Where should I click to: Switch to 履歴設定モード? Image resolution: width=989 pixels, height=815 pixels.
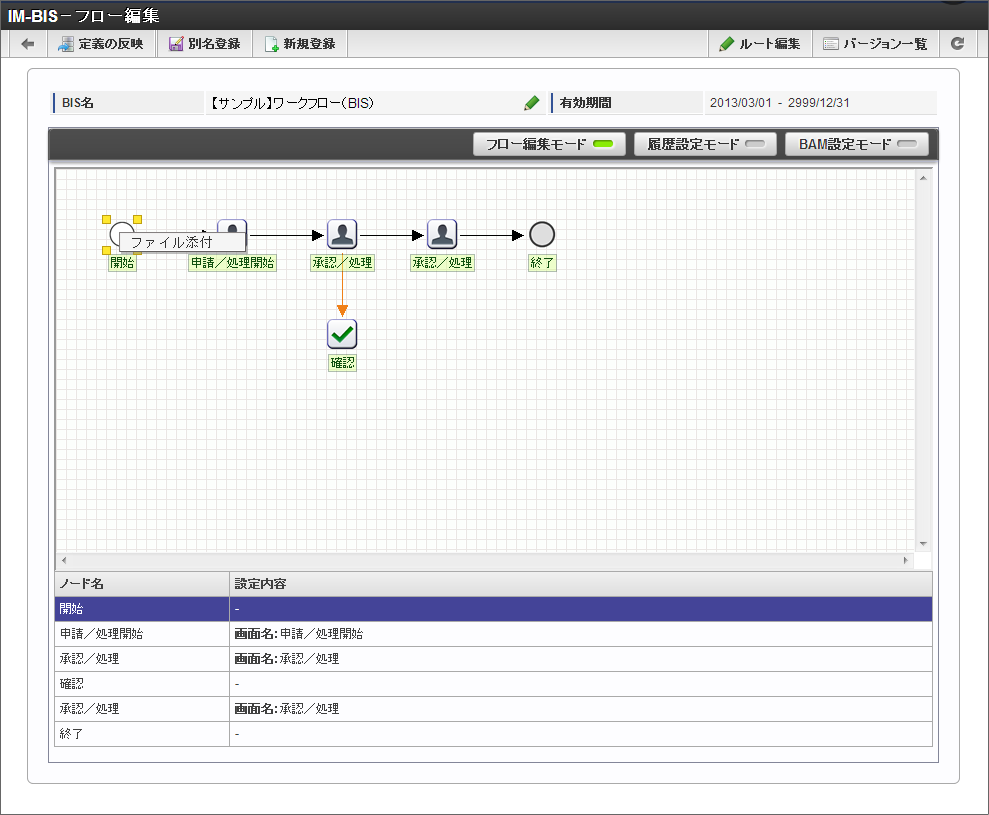(x=706, y=144)
